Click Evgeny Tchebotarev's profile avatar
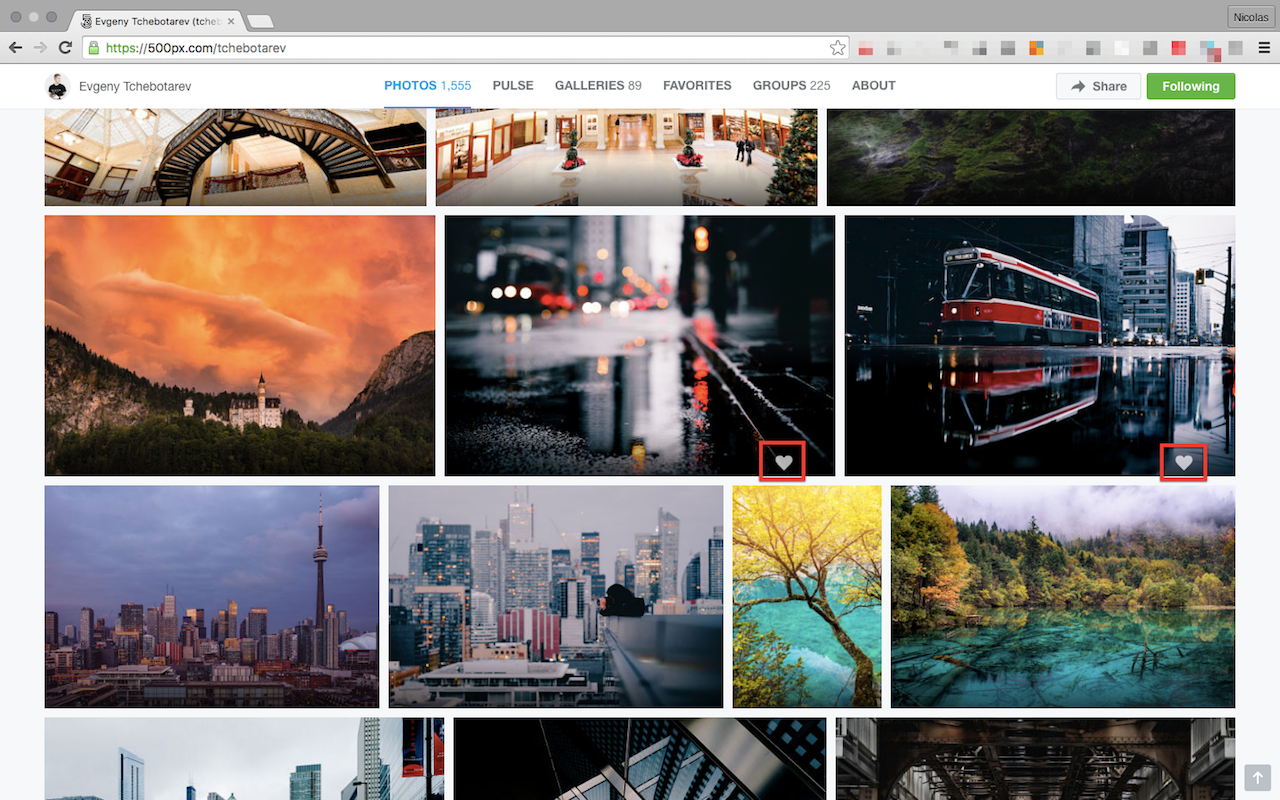Screen dimensions: 1280x800 pos(57,86)
